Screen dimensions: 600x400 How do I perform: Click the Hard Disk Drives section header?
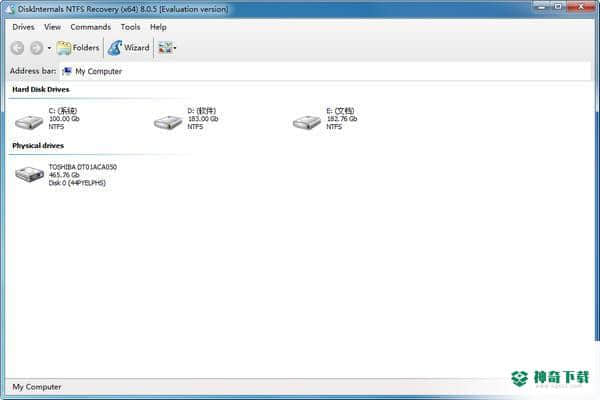click(41, 89)
